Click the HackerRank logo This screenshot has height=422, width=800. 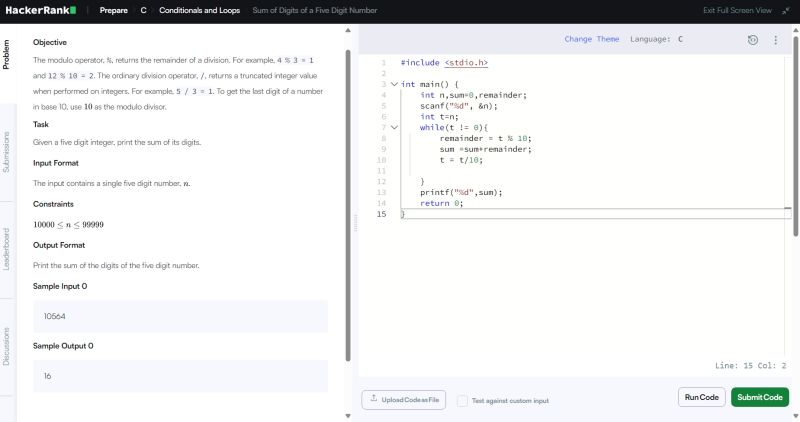(x=41, y=10)
